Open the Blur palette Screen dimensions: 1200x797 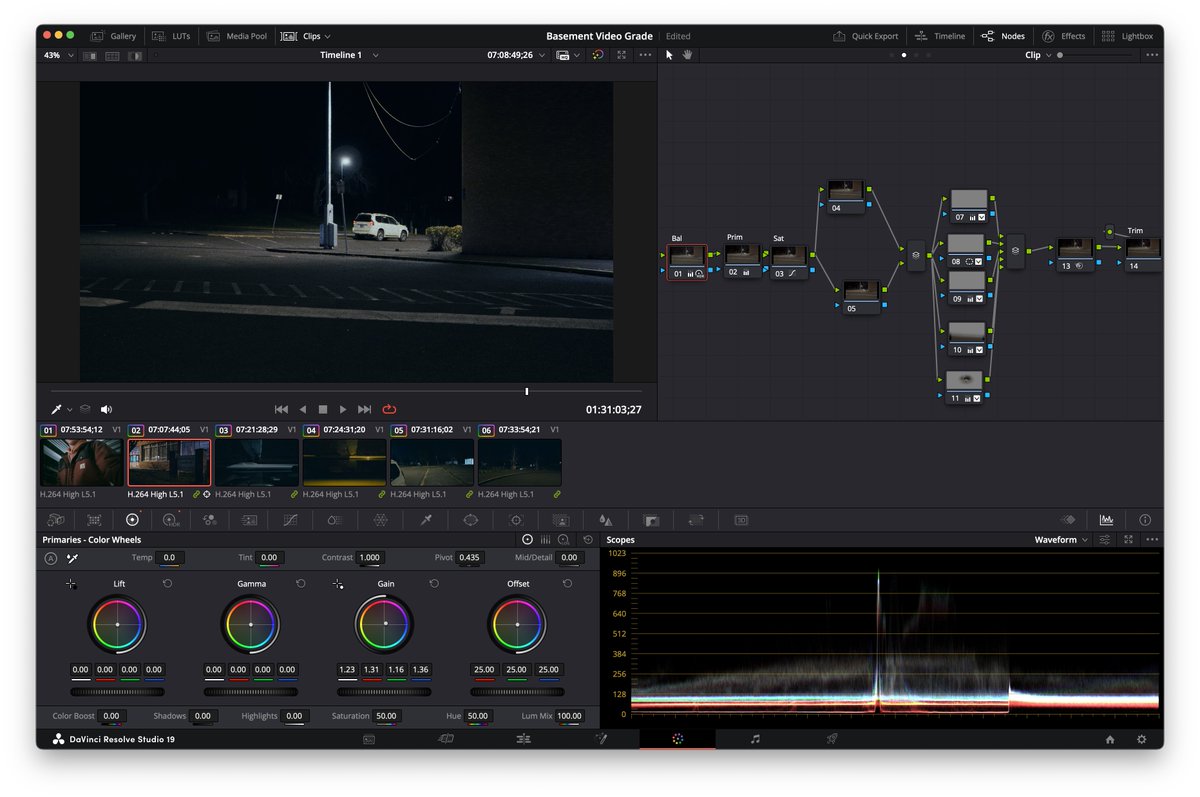(605, 520)
